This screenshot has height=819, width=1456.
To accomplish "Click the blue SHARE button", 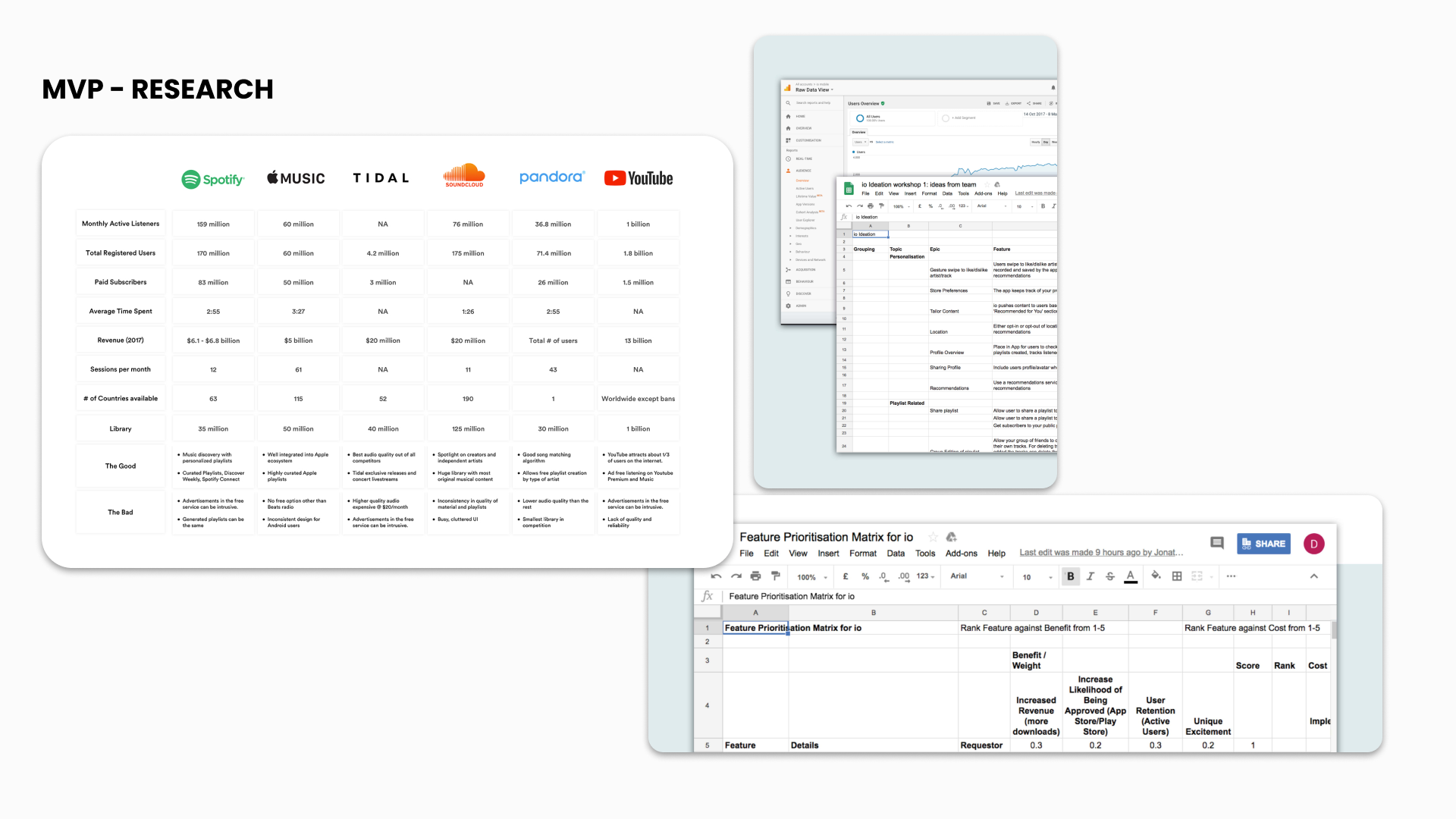I will tap(1263, 544).
